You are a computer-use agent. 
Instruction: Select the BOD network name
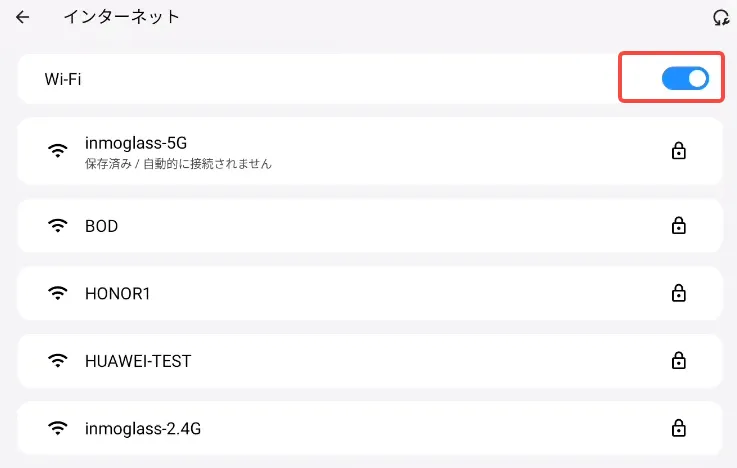tap(102, 226)
